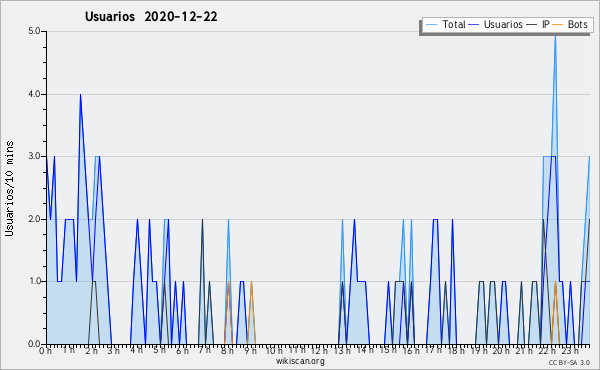Click the '5.0' y-axis value
The image size is (600, 370).
(x=34, y=31)
